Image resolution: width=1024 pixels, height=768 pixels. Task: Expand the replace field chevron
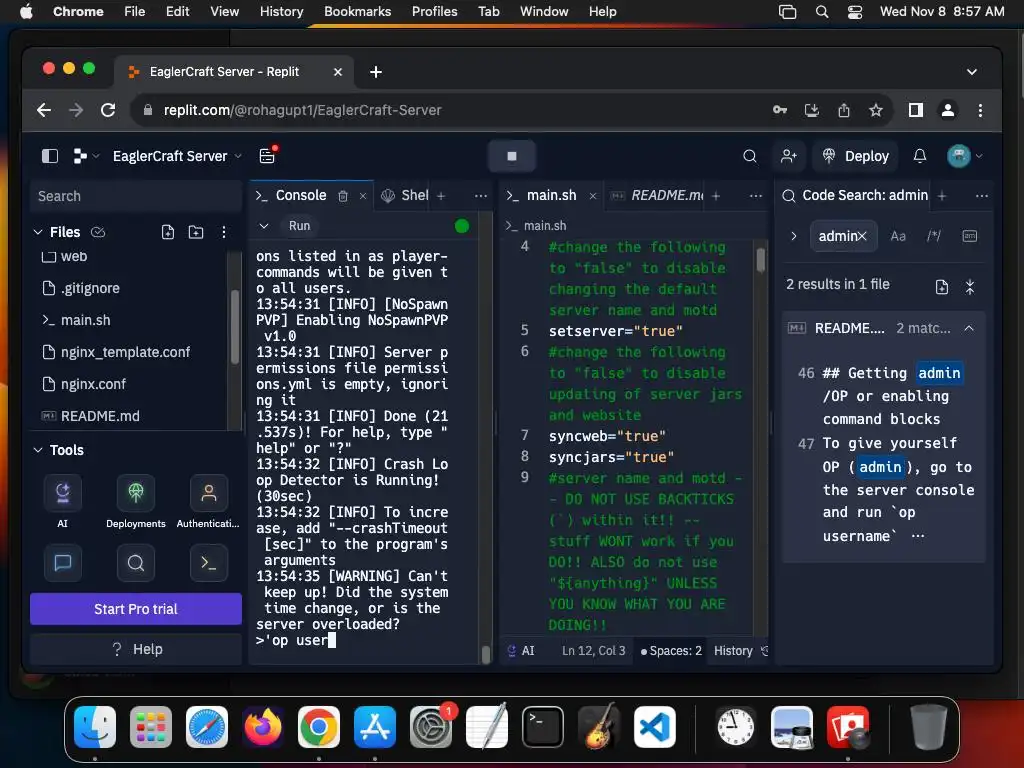point(793,236)
